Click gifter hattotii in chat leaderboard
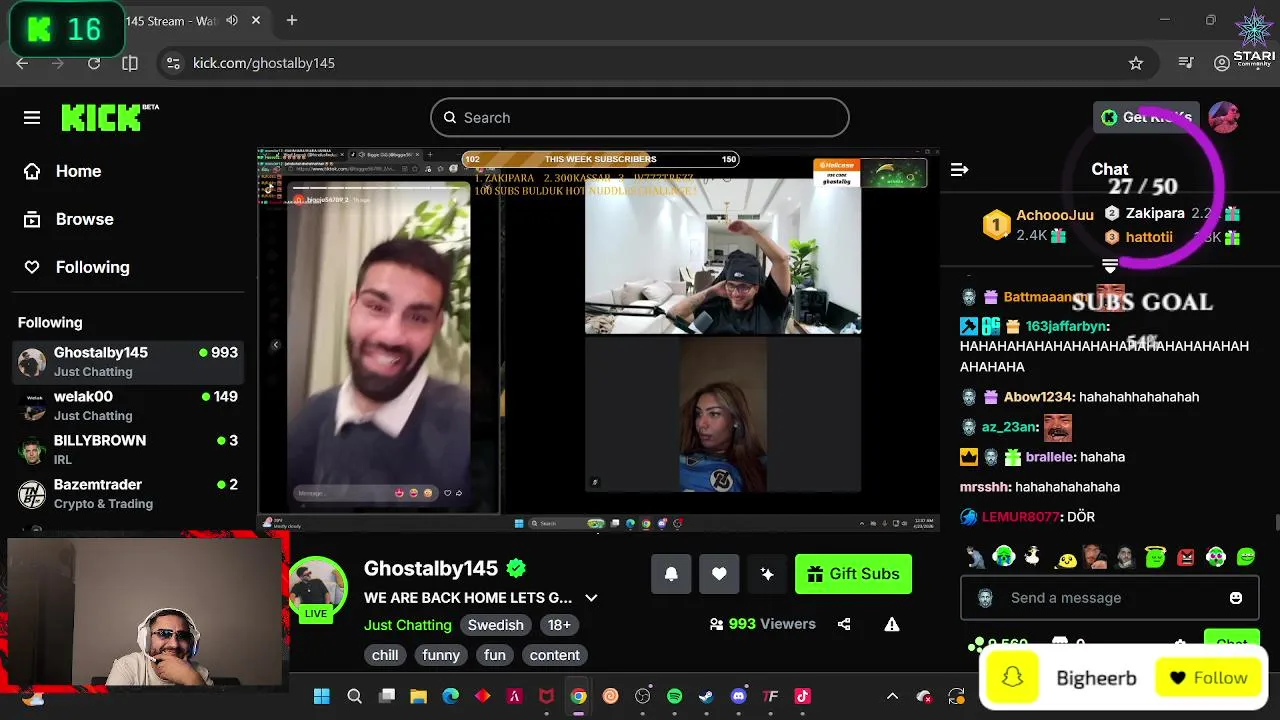Image resolution: width=1280 pixels, height=720 pixels. (x=1149, y=237)
